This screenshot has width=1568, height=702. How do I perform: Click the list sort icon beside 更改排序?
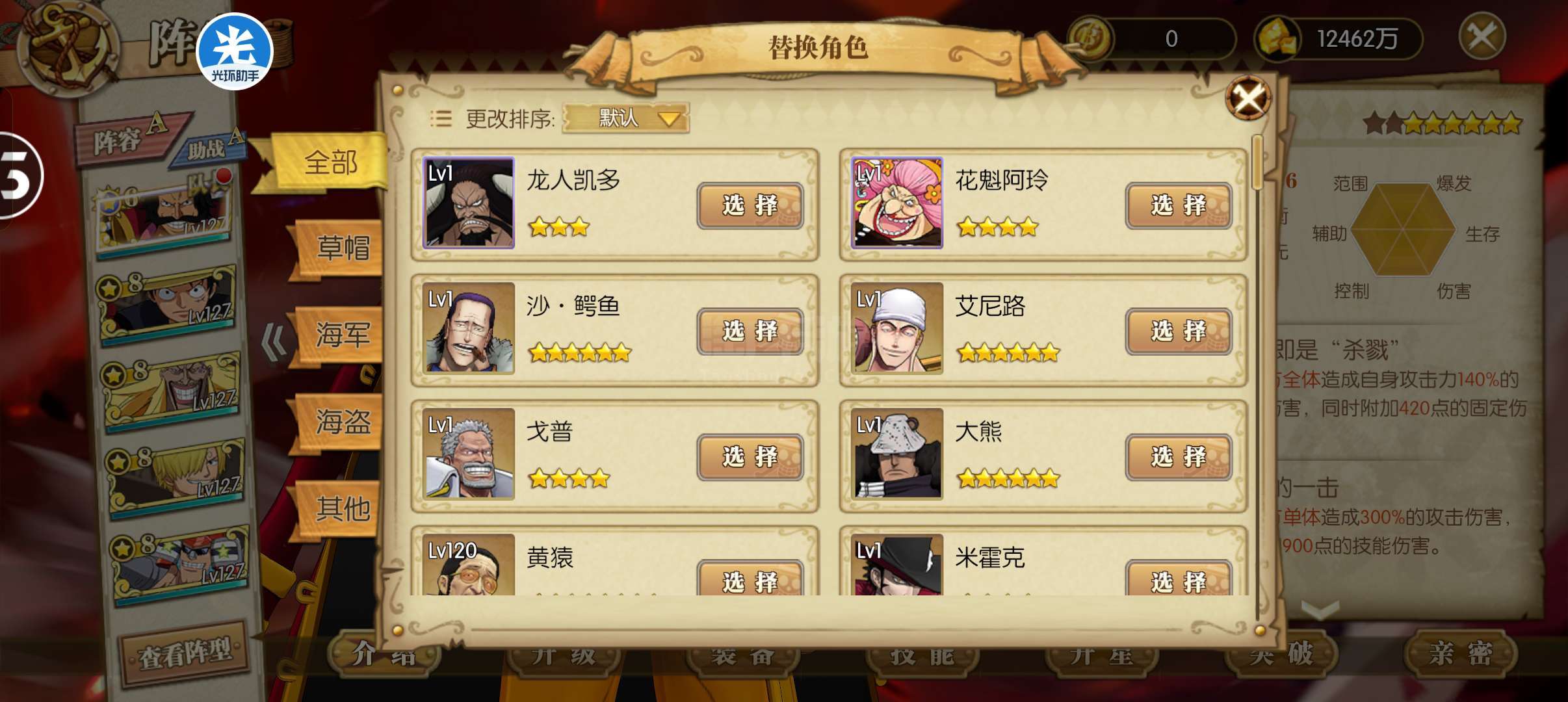coord(440,118)
